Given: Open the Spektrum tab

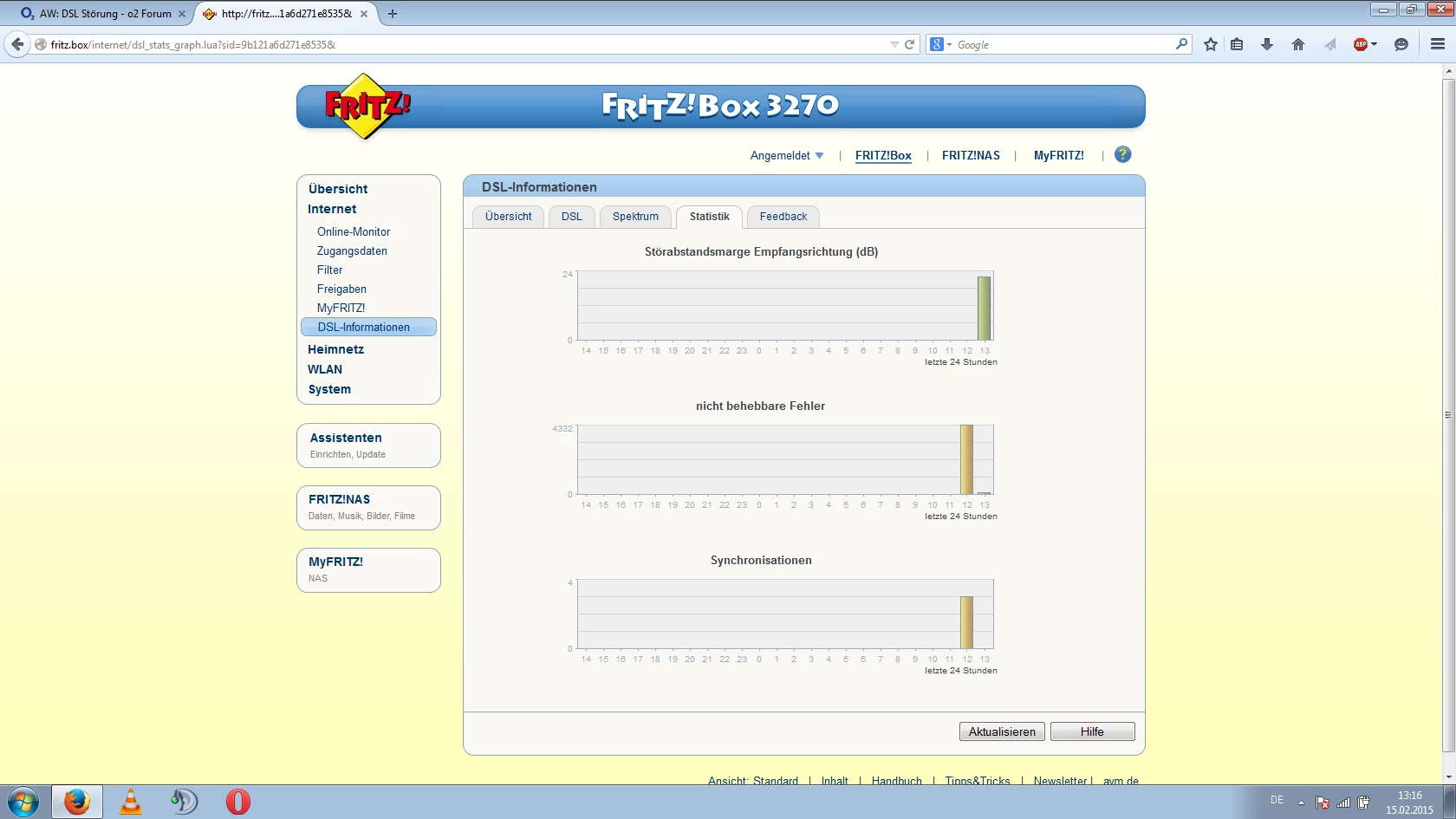Looking at the screenshot, I should 635,217.
